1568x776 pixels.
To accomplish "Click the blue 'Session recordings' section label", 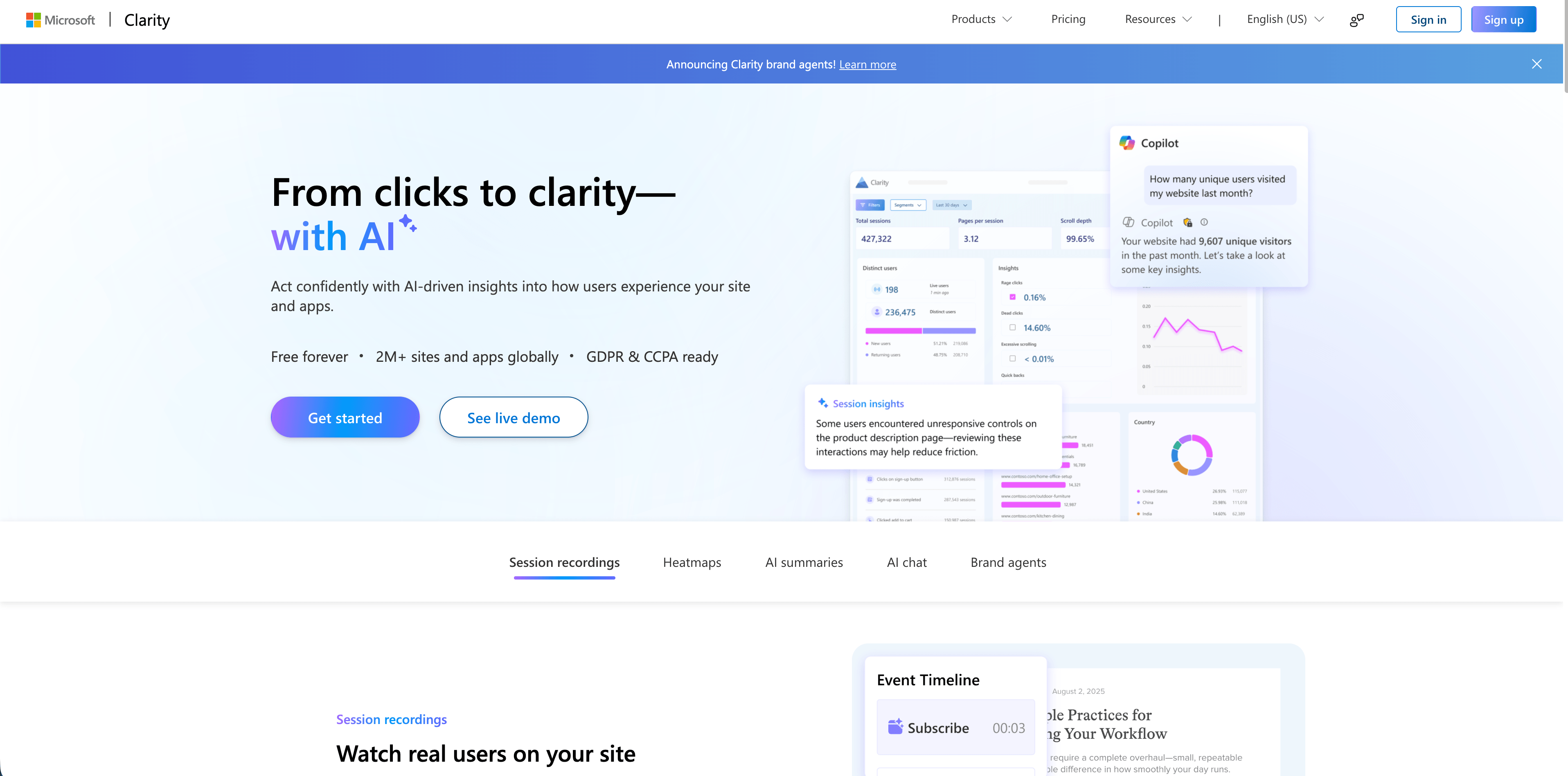I will [392, 720].
